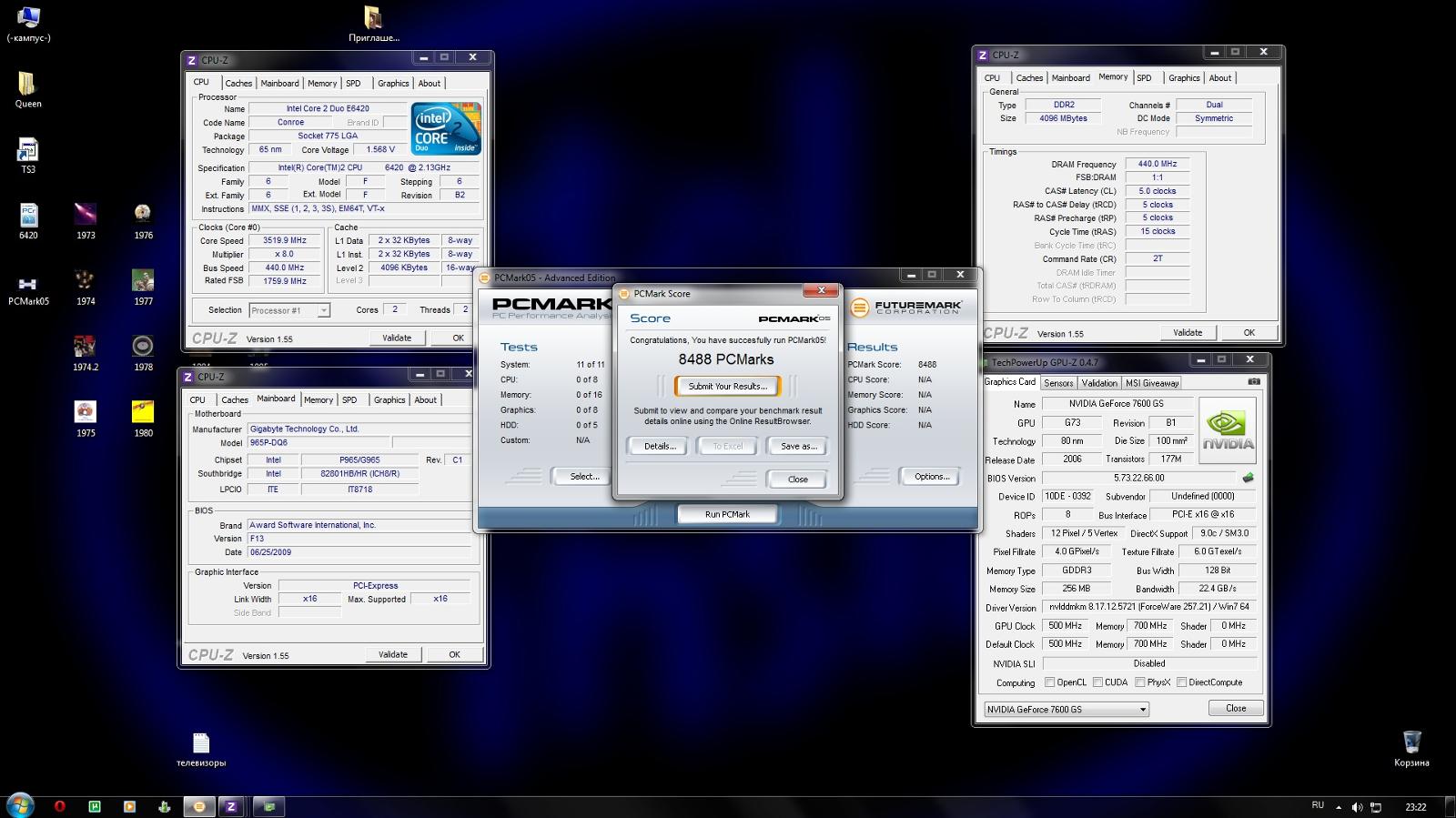Launch uTorrent from the taskbar

pos(95,806)
